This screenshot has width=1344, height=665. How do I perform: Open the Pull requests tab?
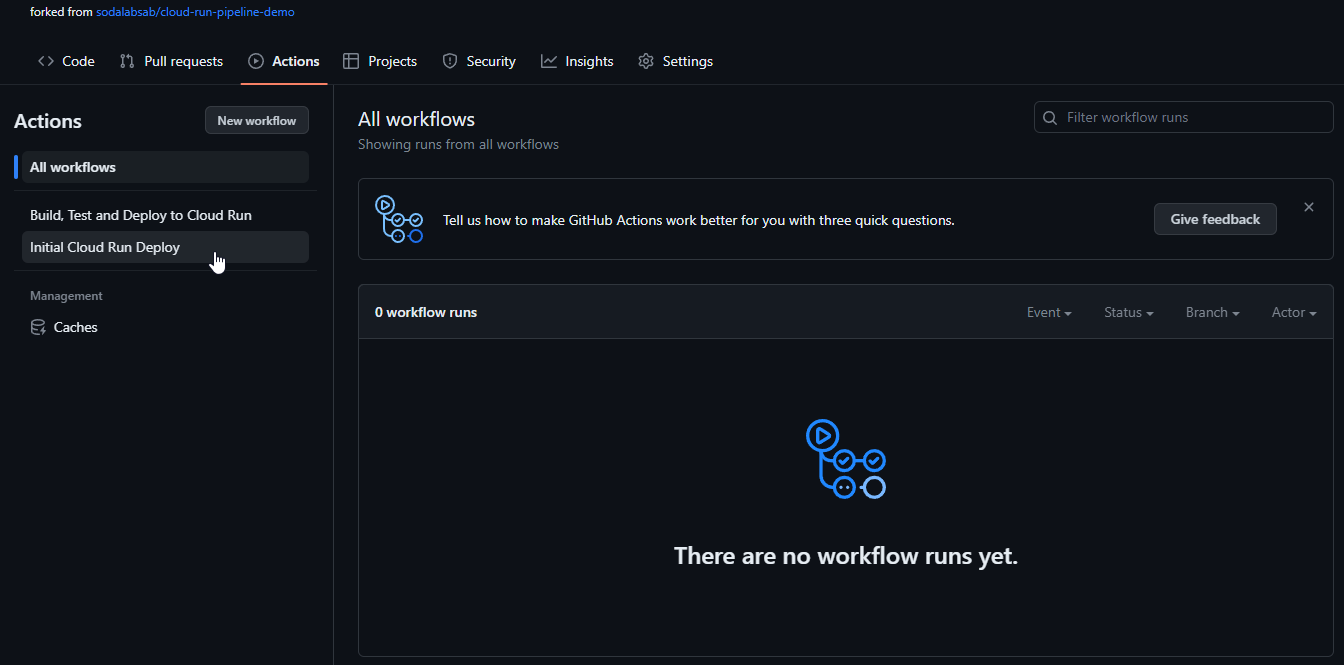pos(171,61)
